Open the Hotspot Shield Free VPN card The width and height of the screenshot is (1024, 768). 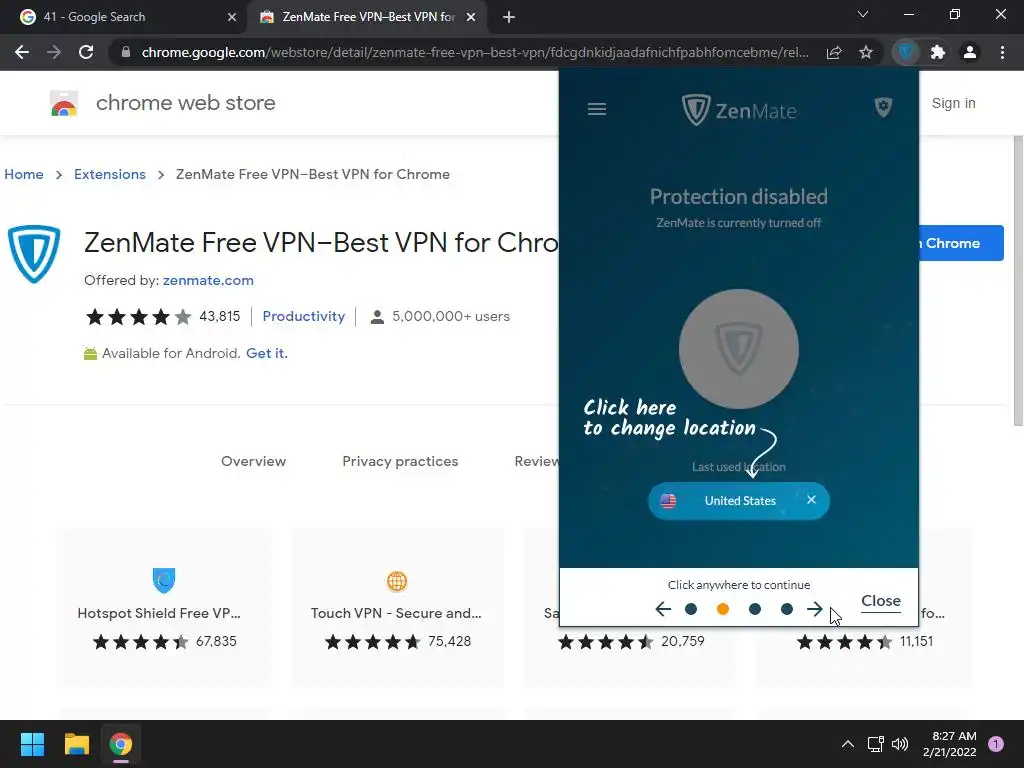(164, 607)
